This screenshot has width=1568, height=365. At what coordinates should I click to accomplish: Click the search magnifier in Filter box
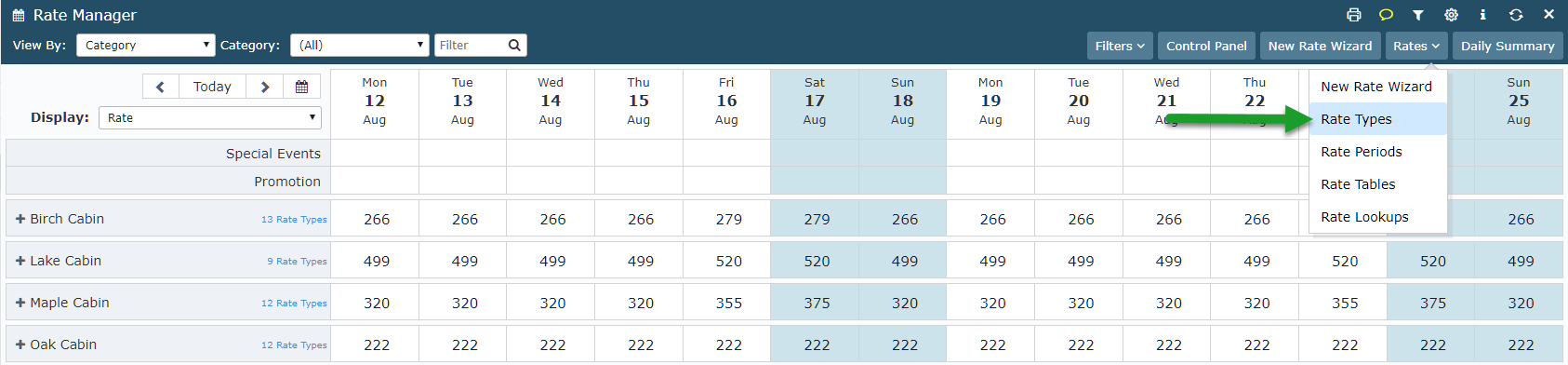point(514,45)
